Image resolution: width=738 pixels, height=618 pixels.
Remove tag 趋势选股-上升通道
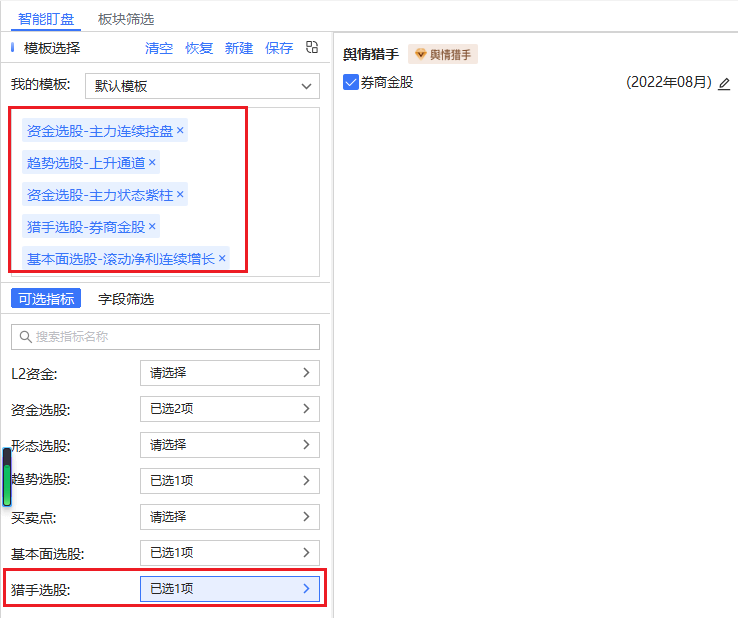pos(152,162)
